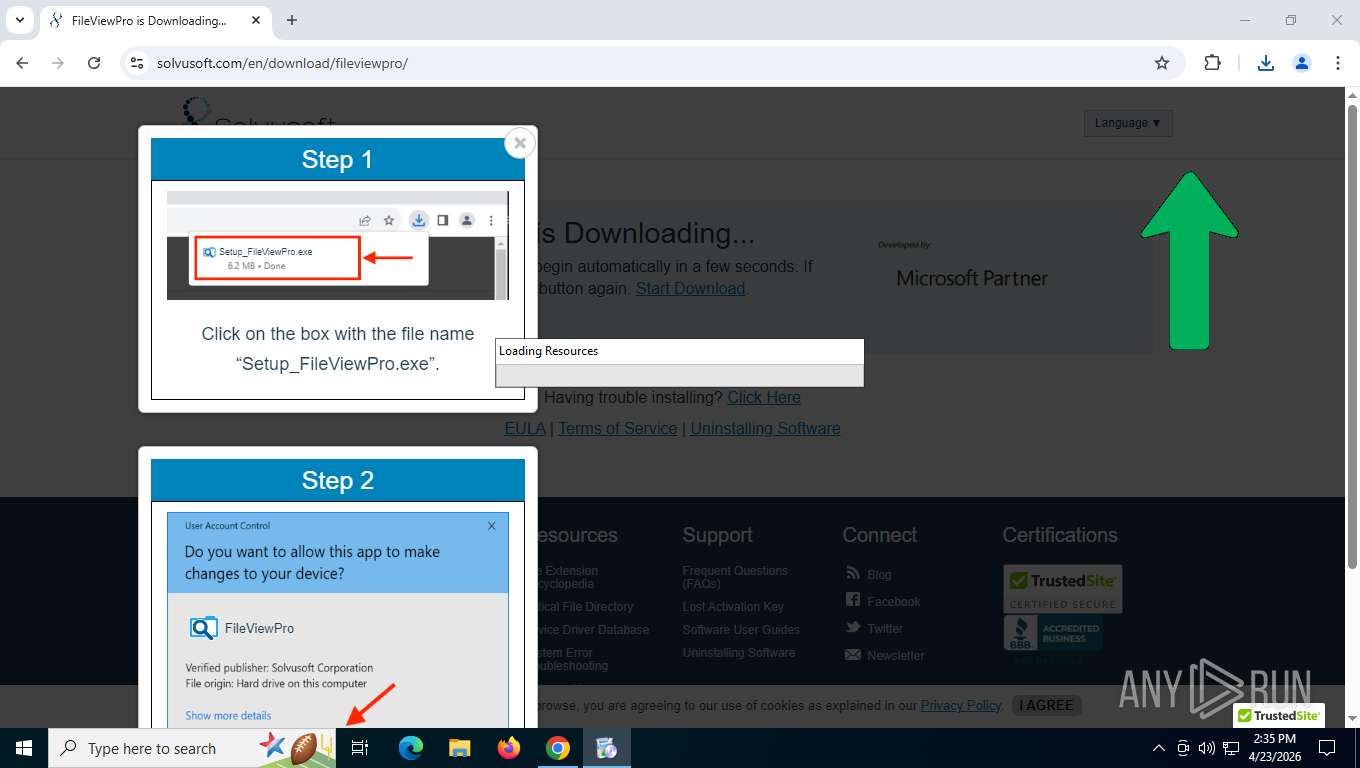Image resolution: width=1360 pixels, height=768 pixels.
Task: Launch Firefox from the taskbar
Action: click(x=509, y=748)
